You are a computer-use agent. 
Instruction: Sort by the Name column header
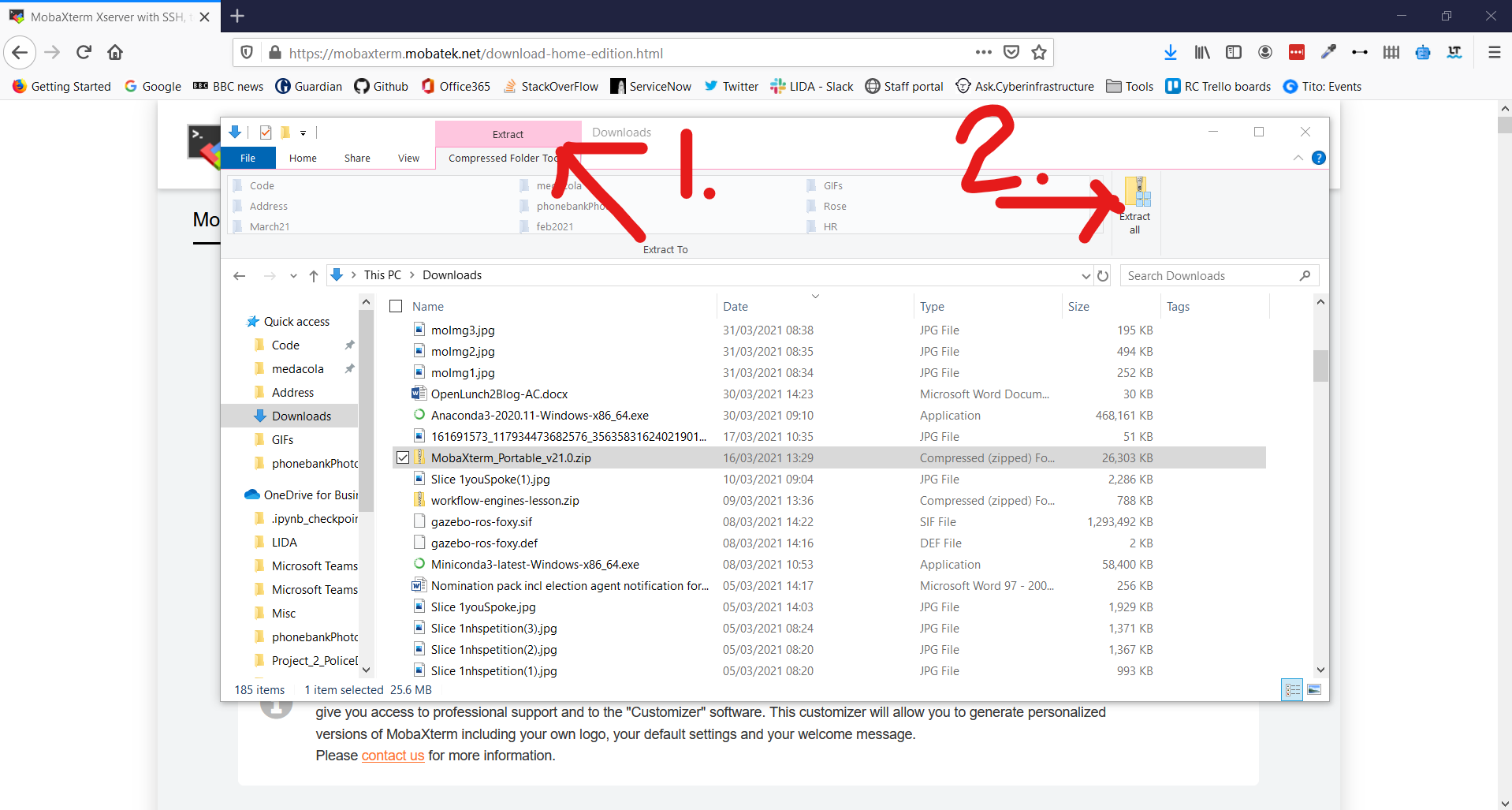(428, 307)
